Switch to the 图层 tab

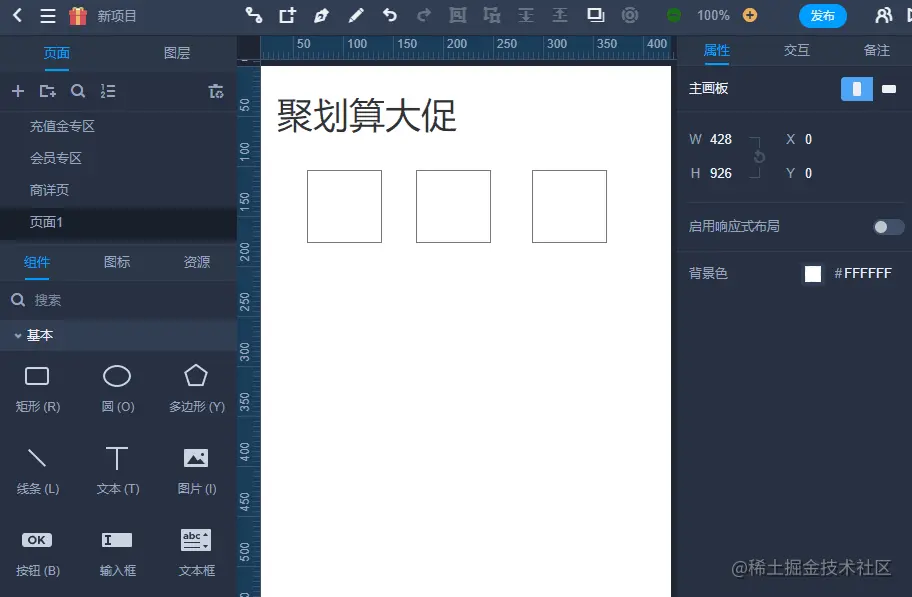(177, 52)
